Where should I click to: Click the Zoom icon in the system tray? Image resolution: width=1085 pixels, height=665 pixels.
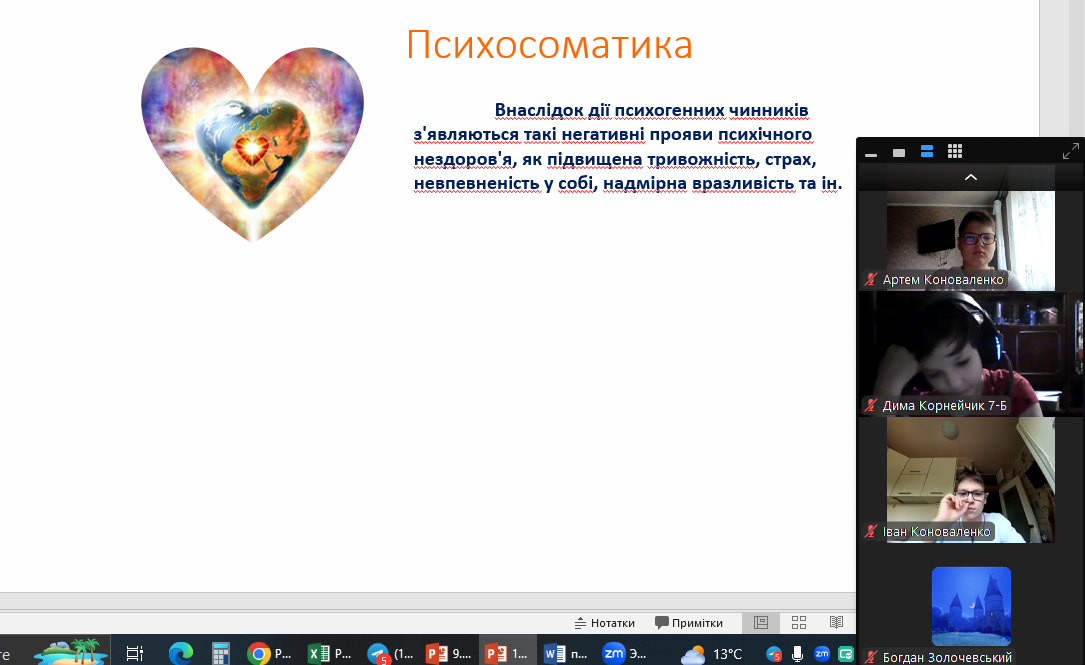(821, 653)
